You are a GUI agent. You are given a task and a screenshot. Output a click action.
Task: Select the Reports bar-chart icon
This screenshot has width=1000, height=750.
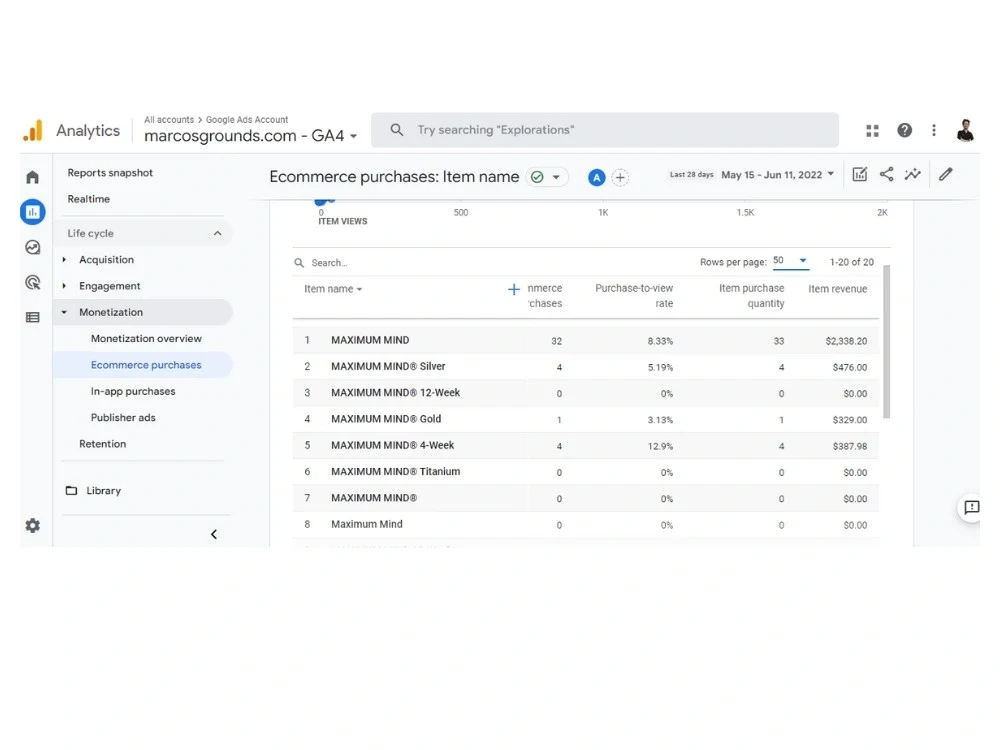point(33,212)
